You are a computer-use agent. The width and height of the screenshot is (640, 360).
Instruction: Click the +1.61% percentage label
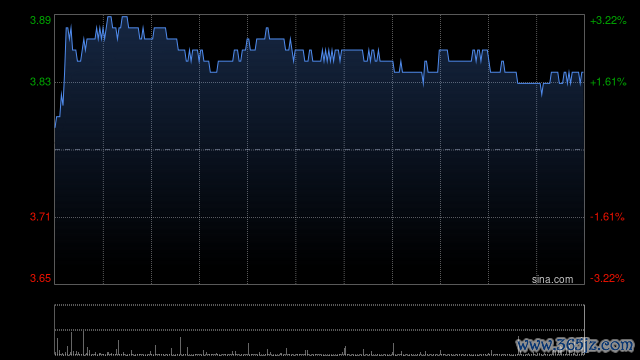pos(608,82)
